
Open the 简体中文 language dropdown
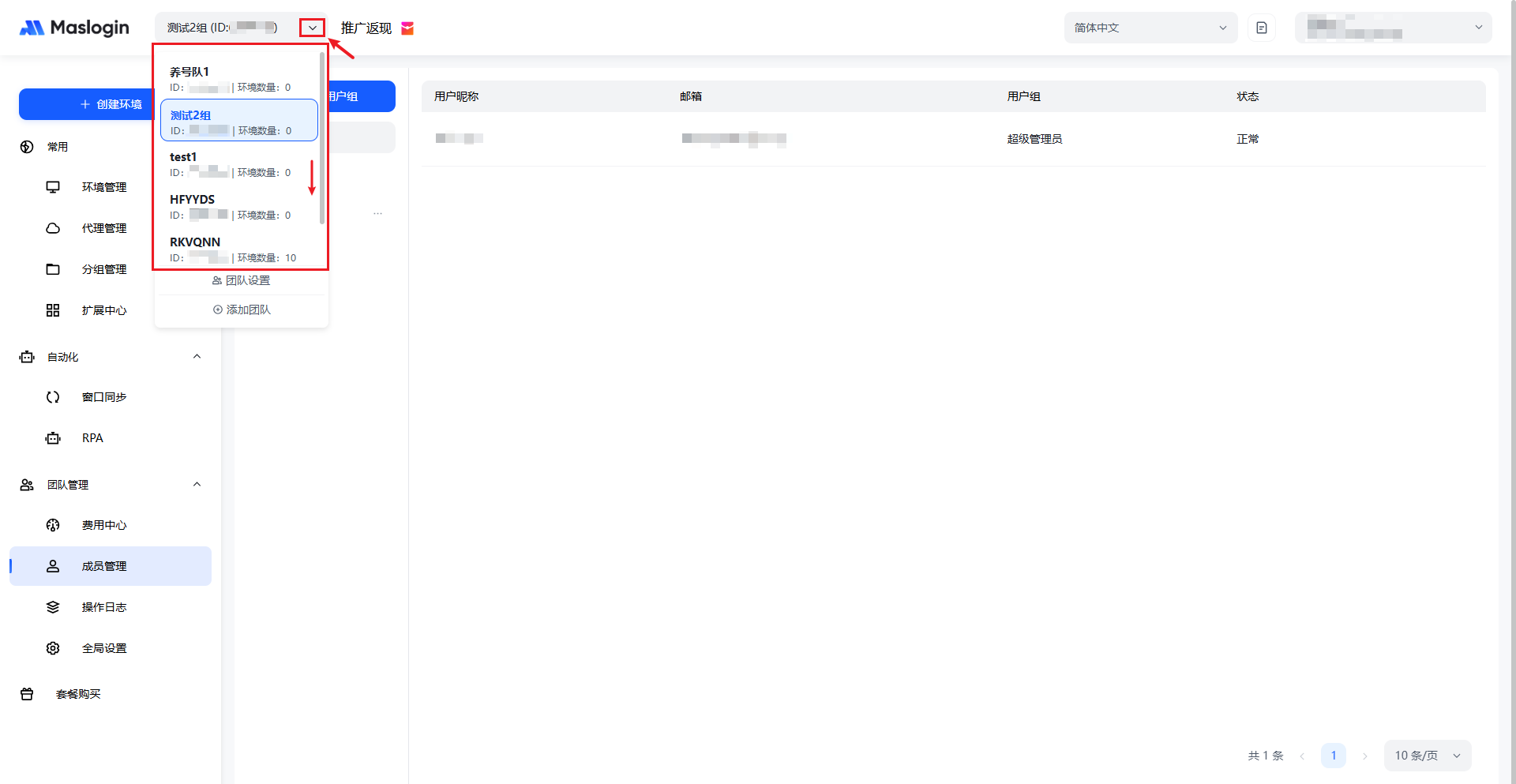(x=1150, y=28)
